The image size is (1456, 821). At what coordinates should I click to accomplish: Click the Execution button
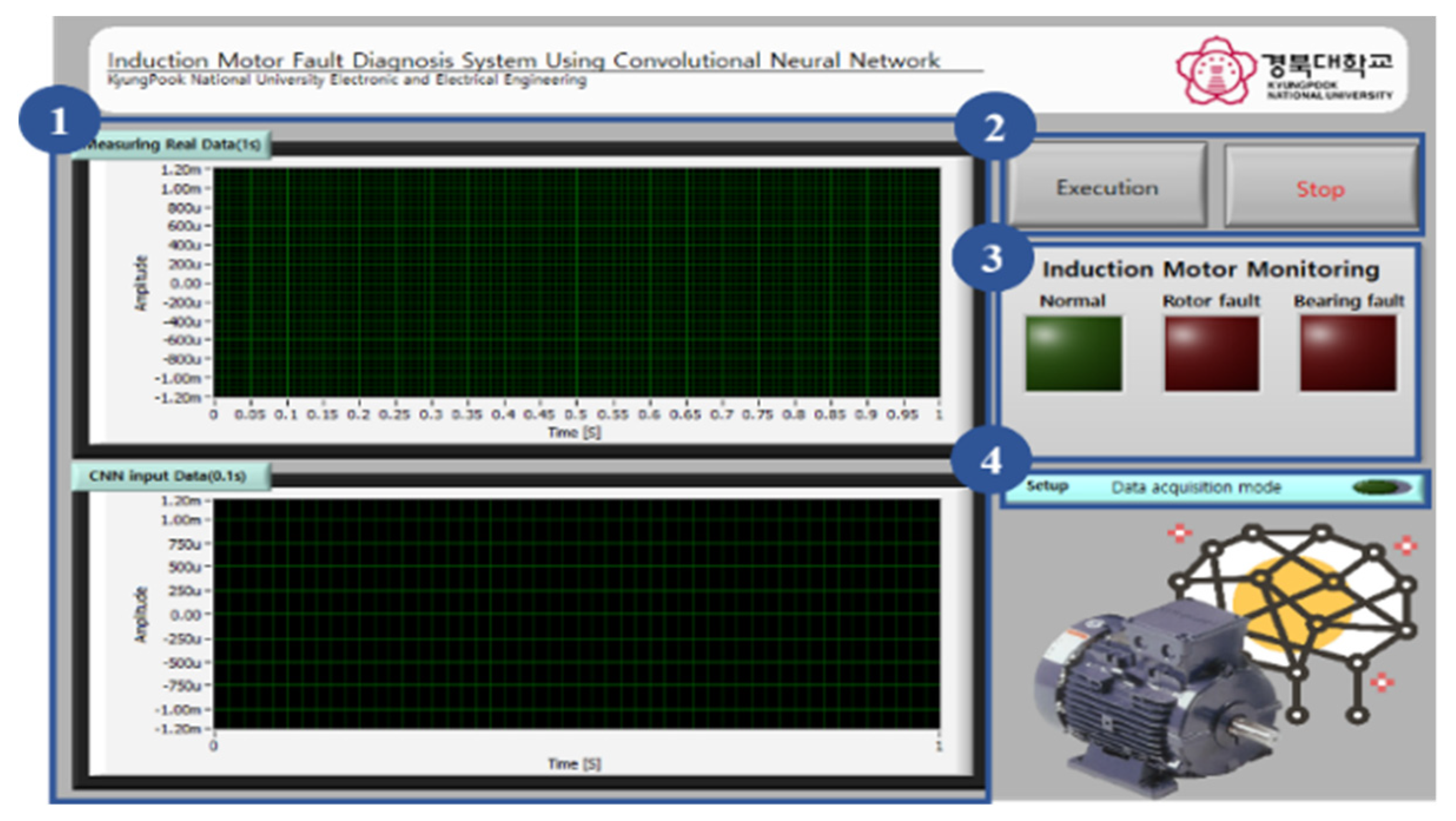[1107, 186]
